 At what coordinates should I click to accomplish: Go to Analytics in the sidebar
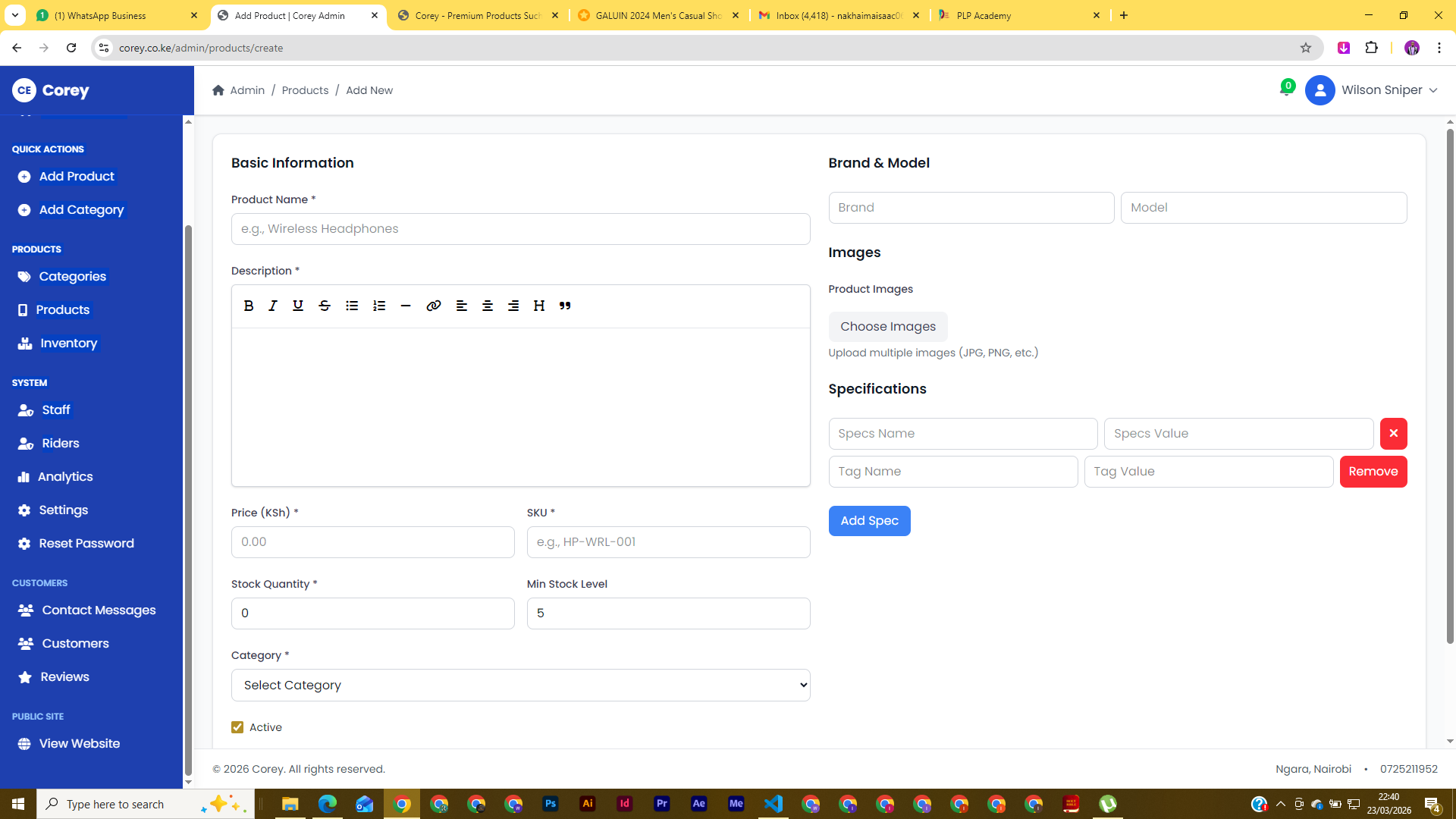pyautogui.click(x=65, y=477)
